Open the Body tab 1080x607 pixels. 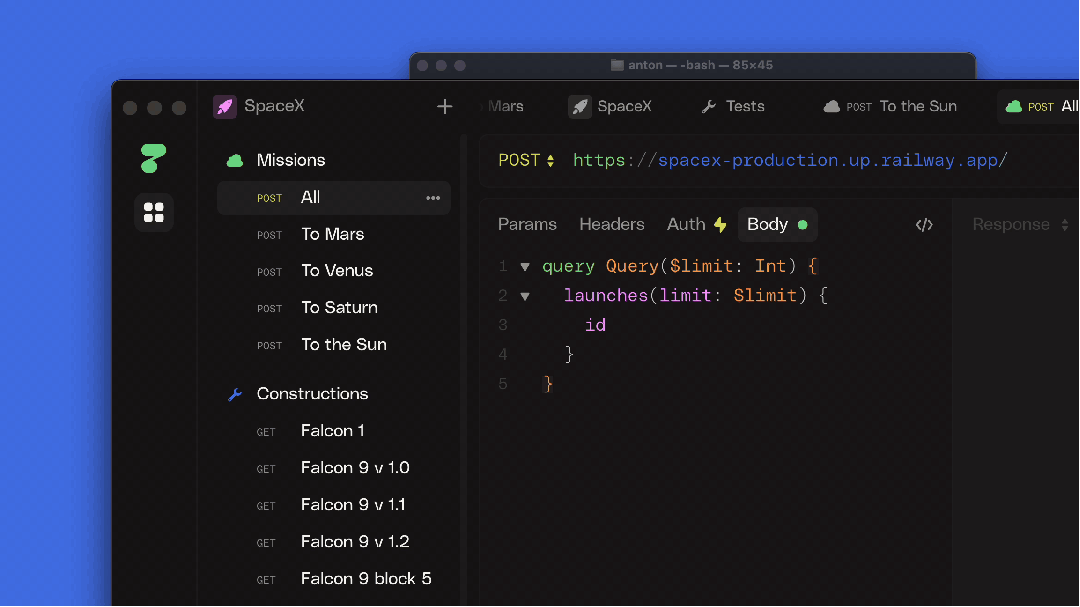point(778,225)
